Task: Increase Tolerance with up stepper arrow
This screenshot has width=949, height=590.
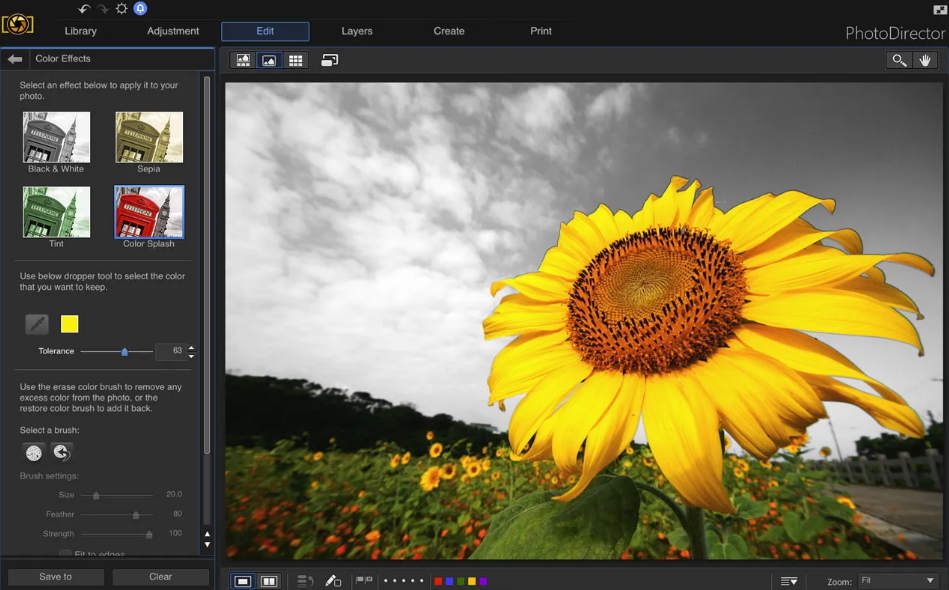Action: click(191, 347)
